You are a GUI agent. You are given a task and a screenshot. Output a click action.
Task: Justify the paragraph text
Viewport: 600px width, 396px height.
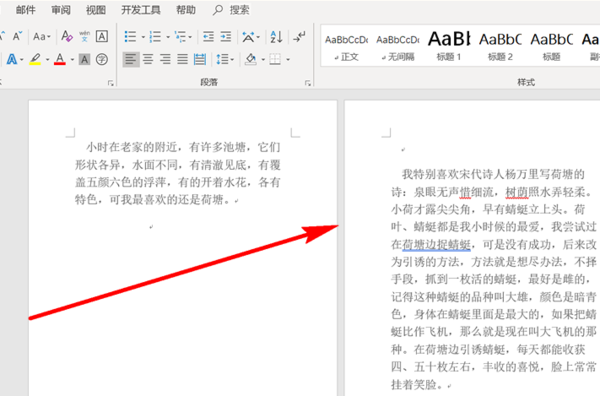pyautogui.click(x=182, y=59)
